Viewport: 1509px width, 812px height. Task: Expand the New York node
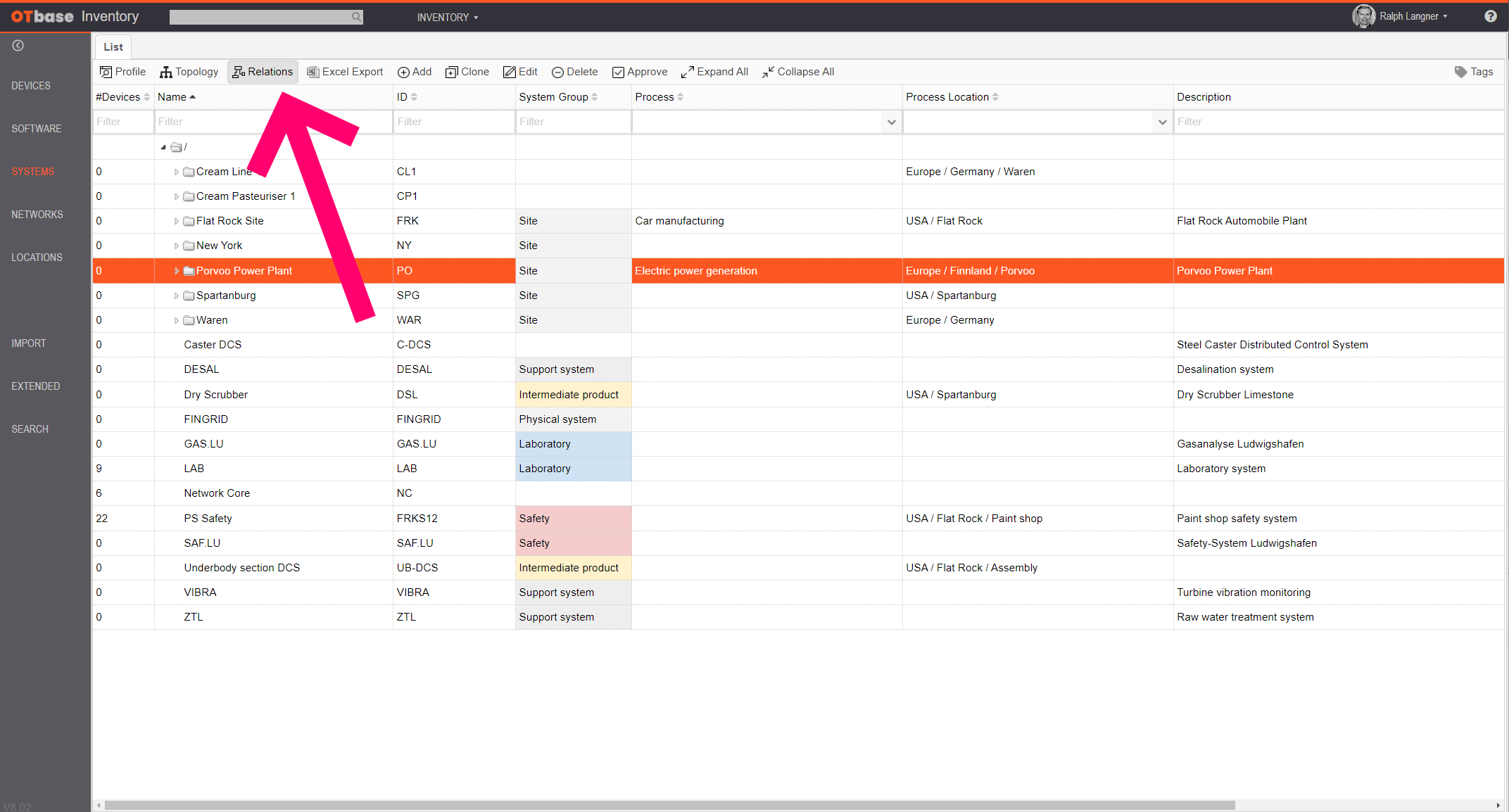click(176, 246)
